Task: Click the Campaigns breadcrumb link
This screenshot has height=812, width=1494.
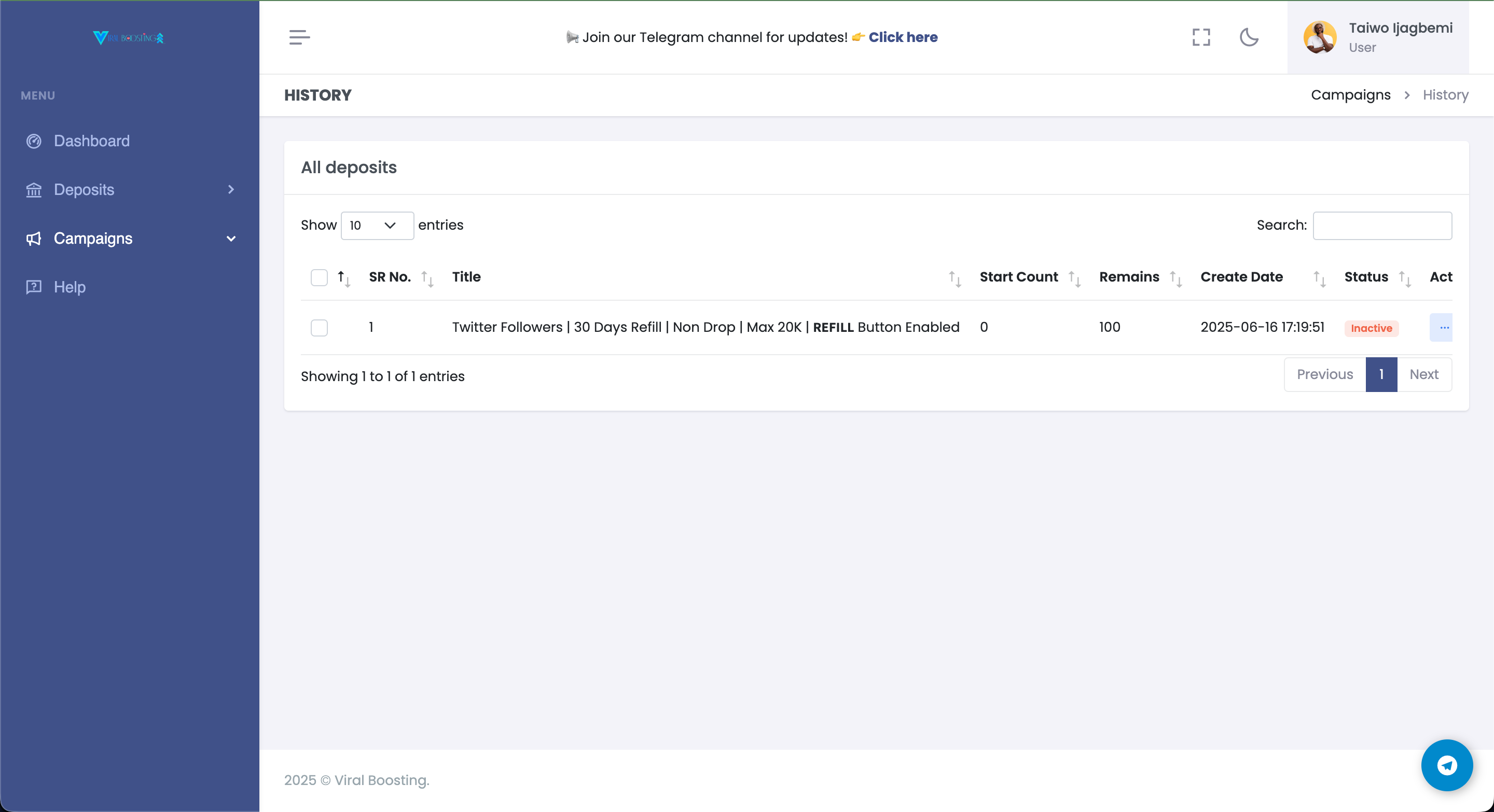Action: [x=1350, y=95]
